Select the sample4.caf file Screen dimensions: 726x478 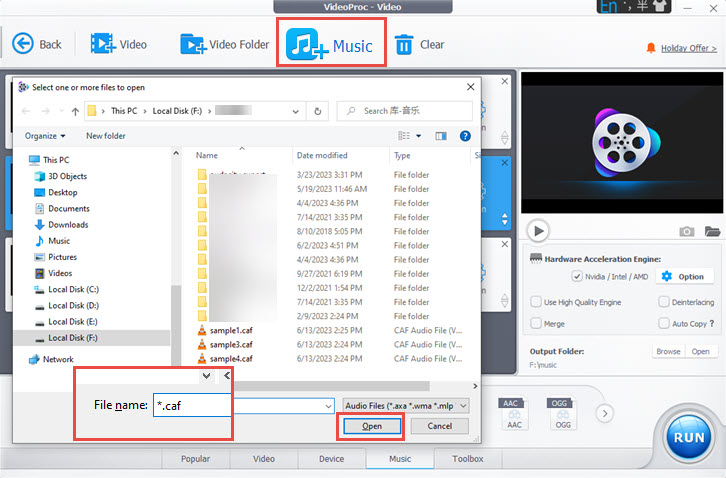pos(231,358)
